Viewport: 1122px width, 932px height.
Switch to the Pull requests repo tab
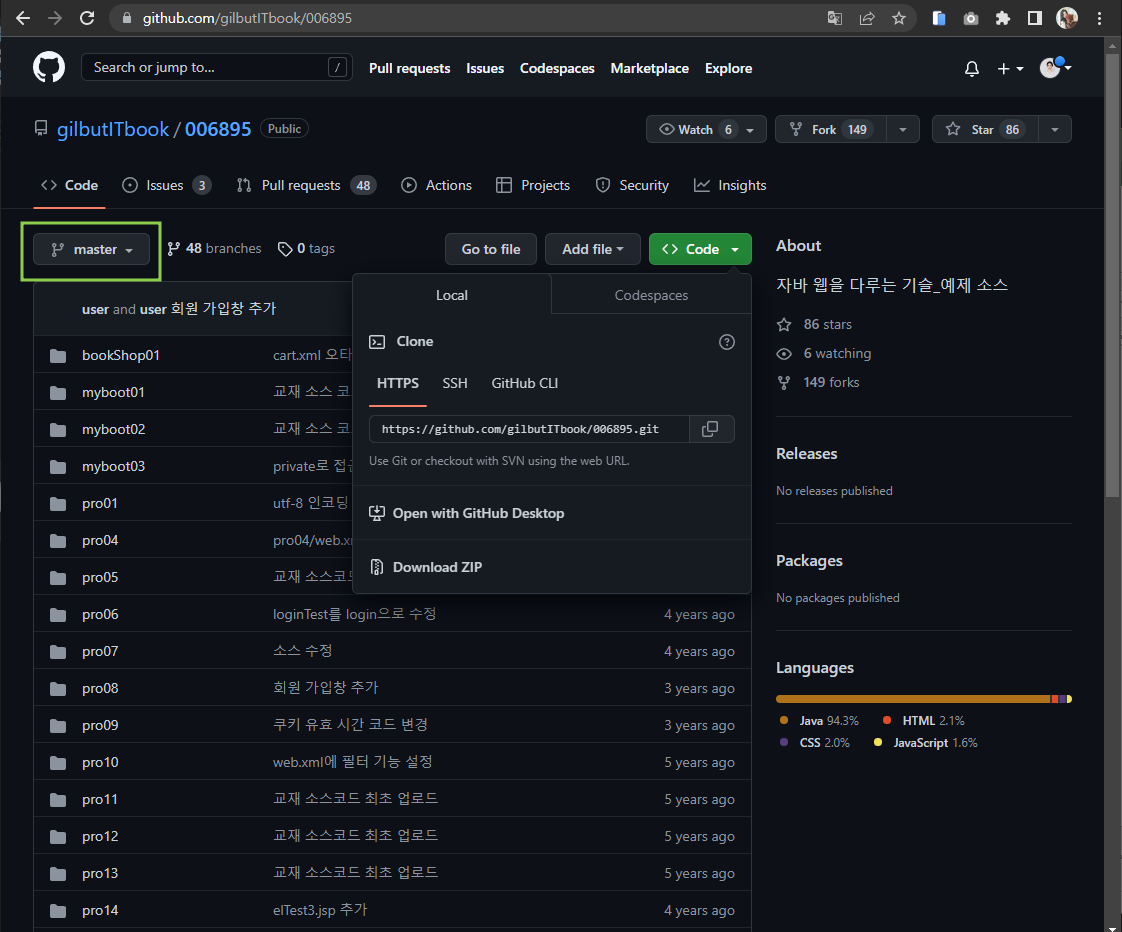tap(306, 185)
